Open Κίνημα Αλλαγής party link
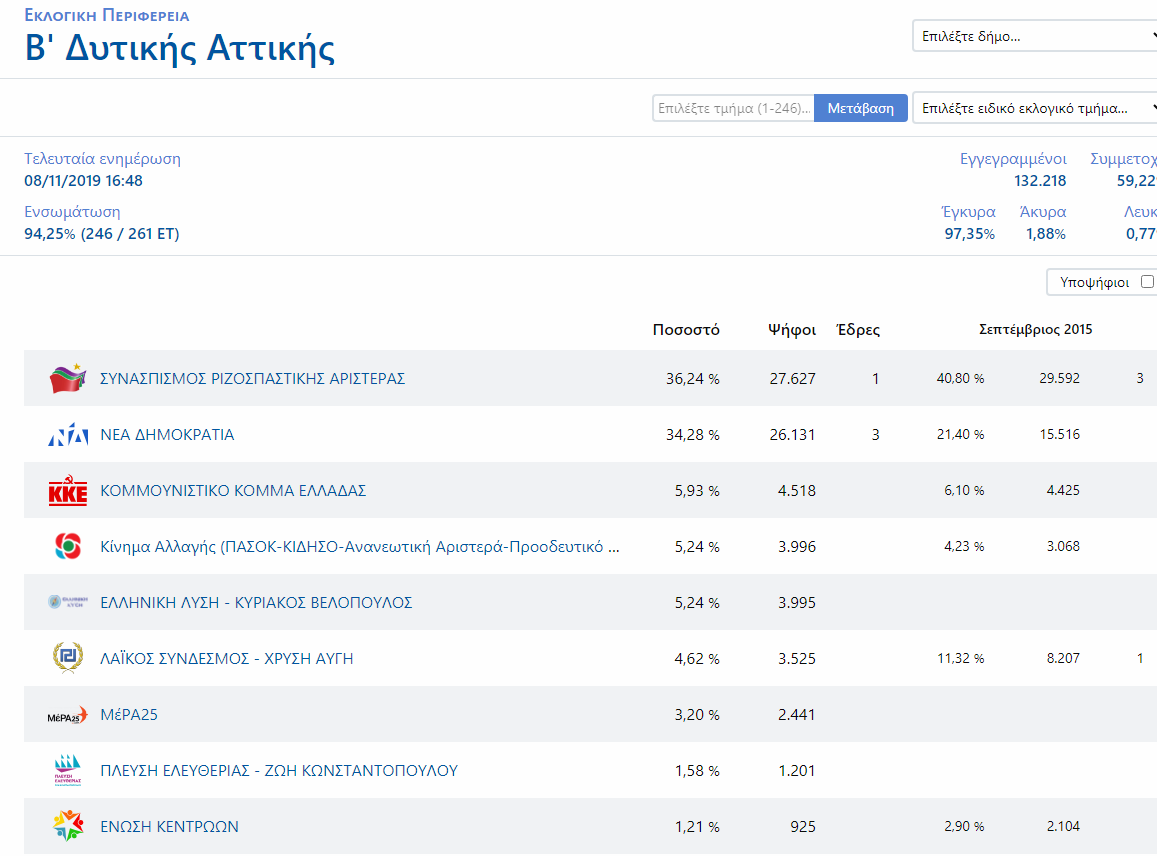 click(360, 547)
